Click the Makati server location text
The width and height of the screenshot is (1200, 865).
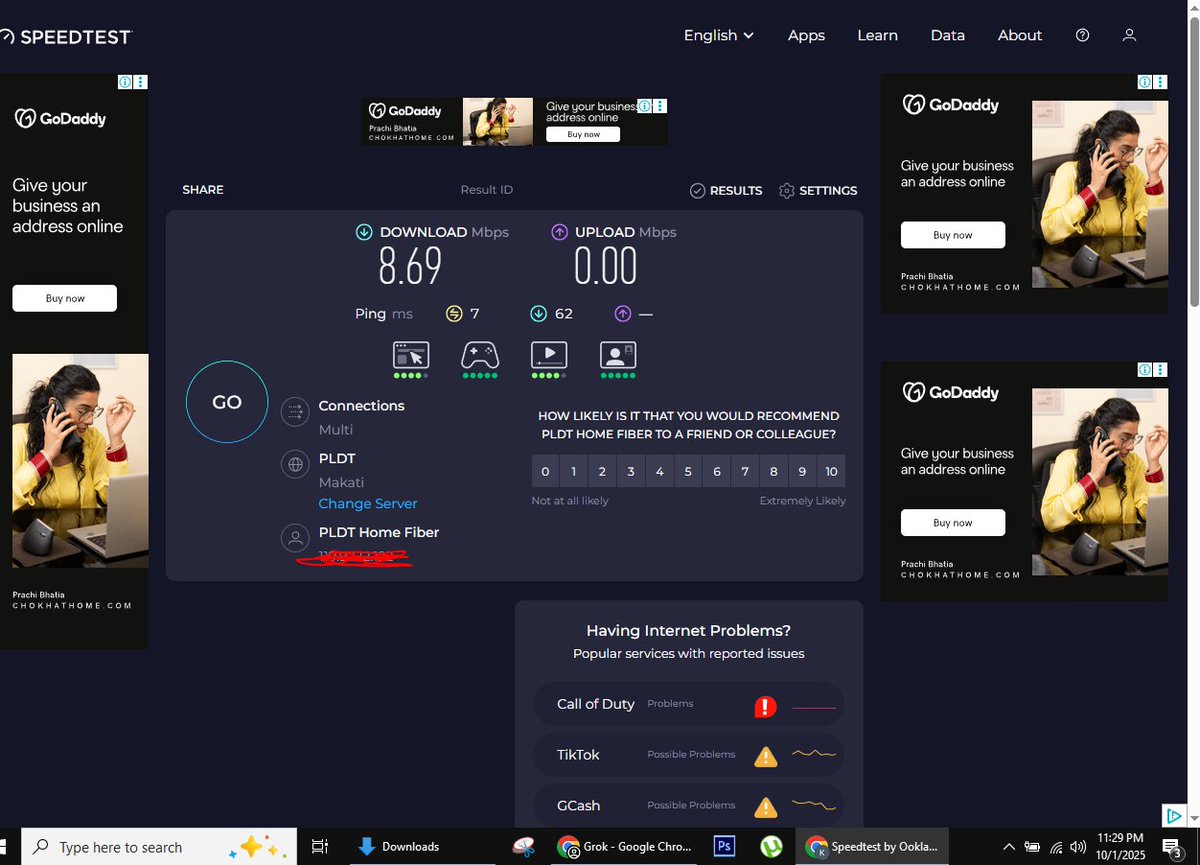click(341, 482)
